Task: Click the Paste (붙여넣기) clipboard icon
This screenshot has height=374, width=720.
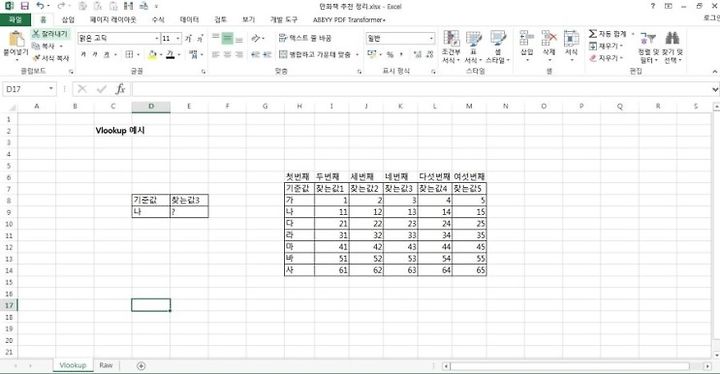Action: pyautogui.click(x=16, y=40)
